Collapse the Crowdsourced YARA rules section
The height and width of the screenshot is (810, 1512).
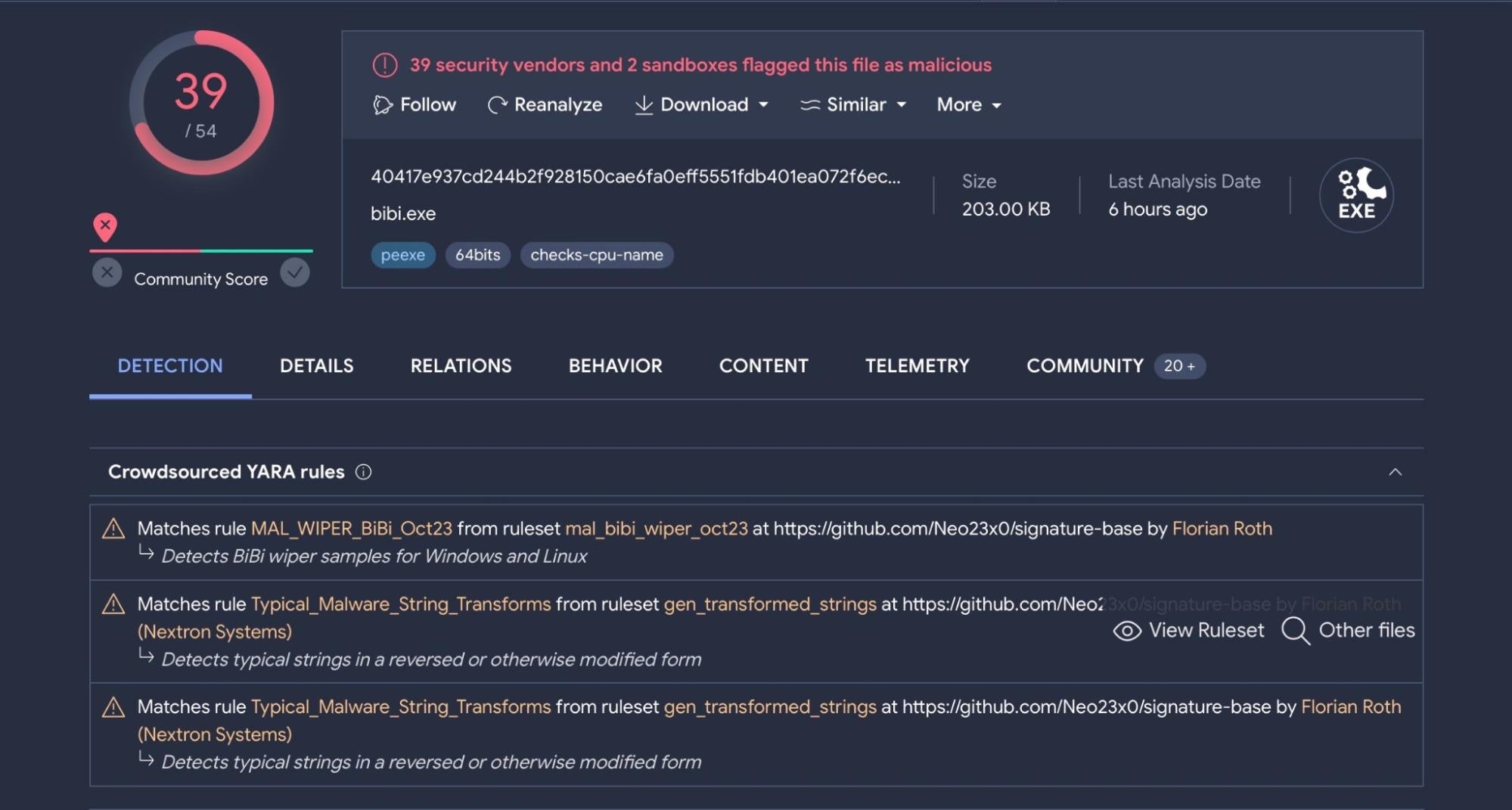1396,472
